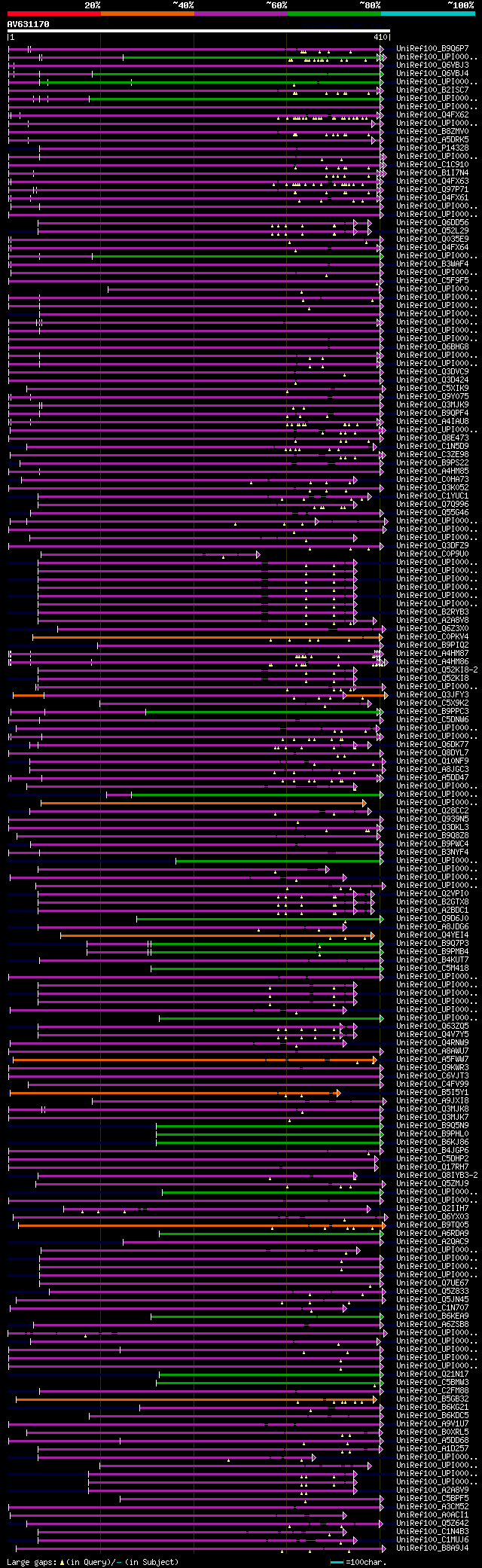The width and height of the screenshot is (482, 1568).
Task: Select the UniRef100_P14328 label
Action: (432, 148)
